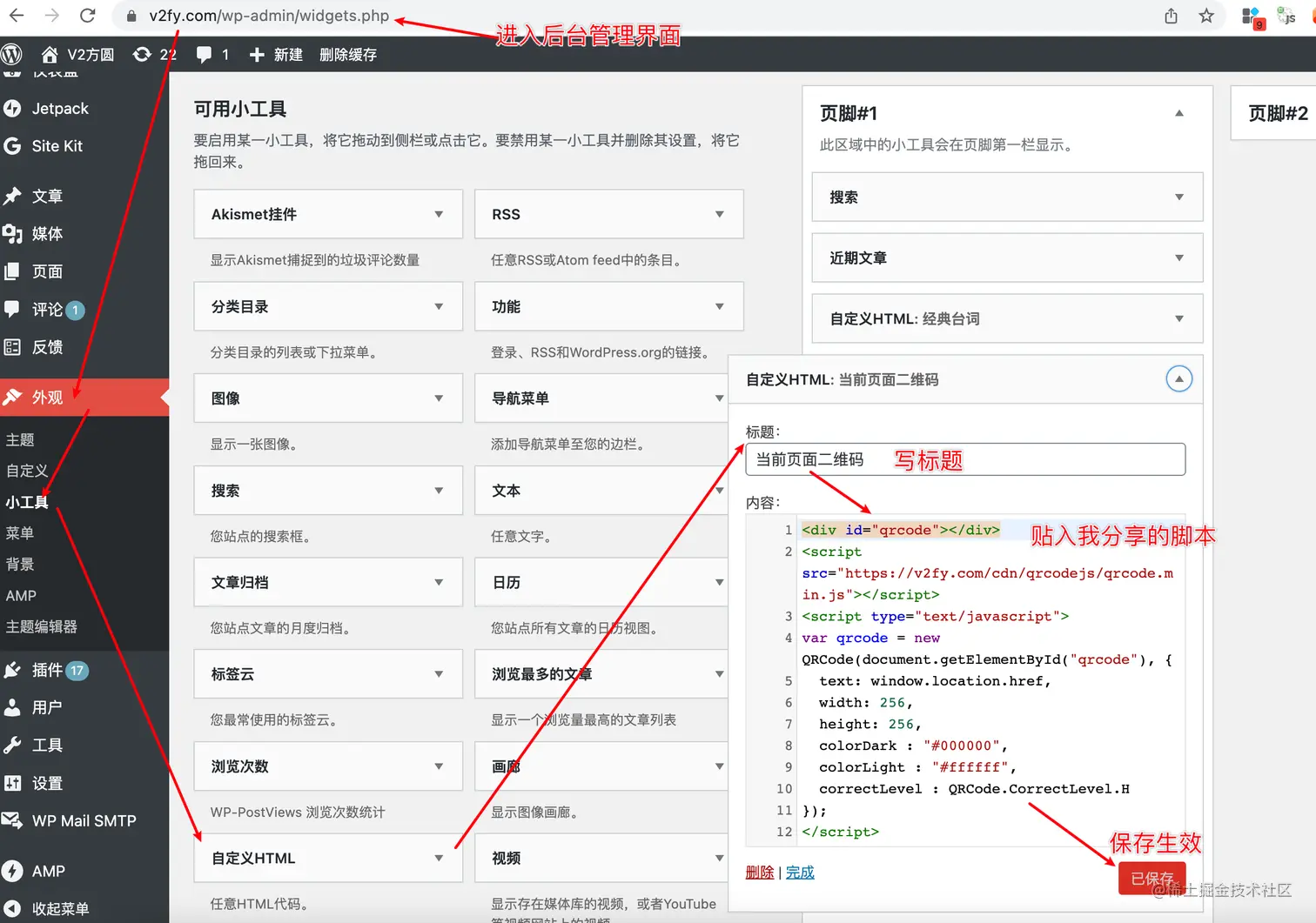
Task: Click the 删除 link
Action: [x=760, y=873]
